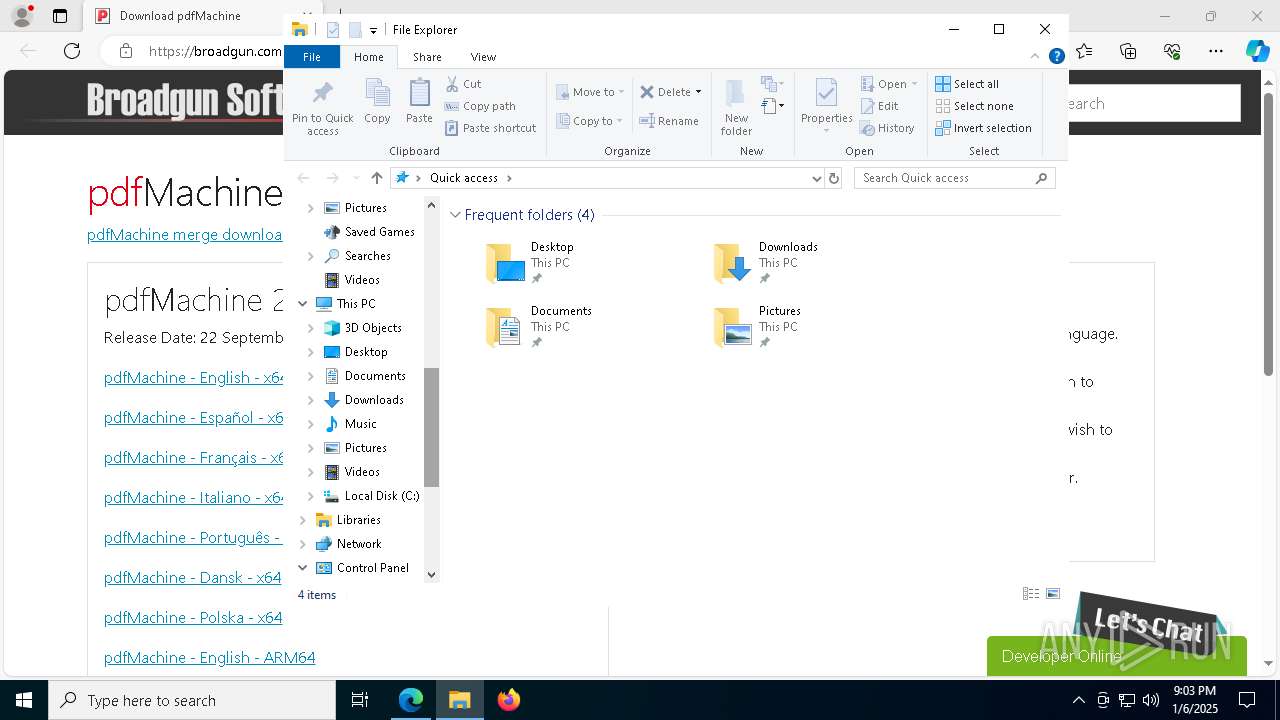Open recent locations dropdown arrow
The image size is (1280, 720).
click(355, 178)
